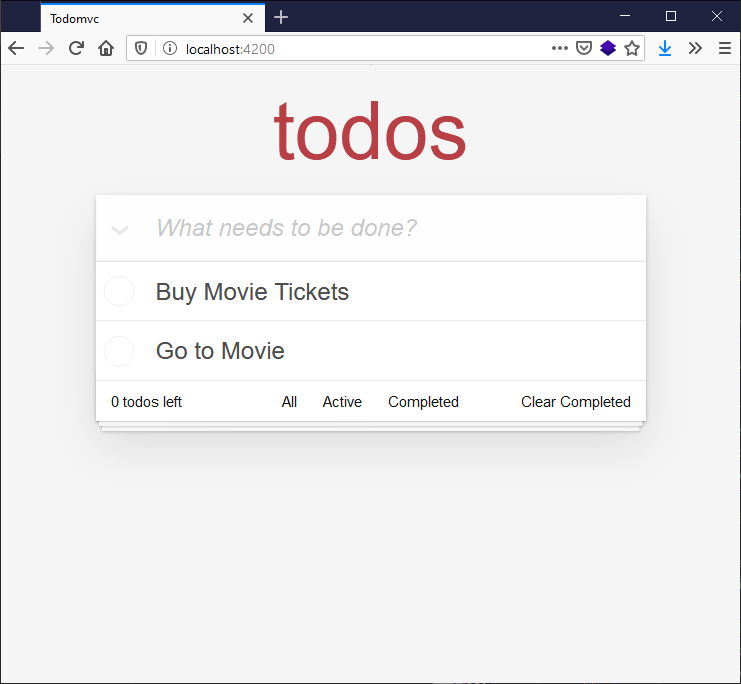
Task: Open the Firefox hamburger menu
Action: [x=725, y=48]
